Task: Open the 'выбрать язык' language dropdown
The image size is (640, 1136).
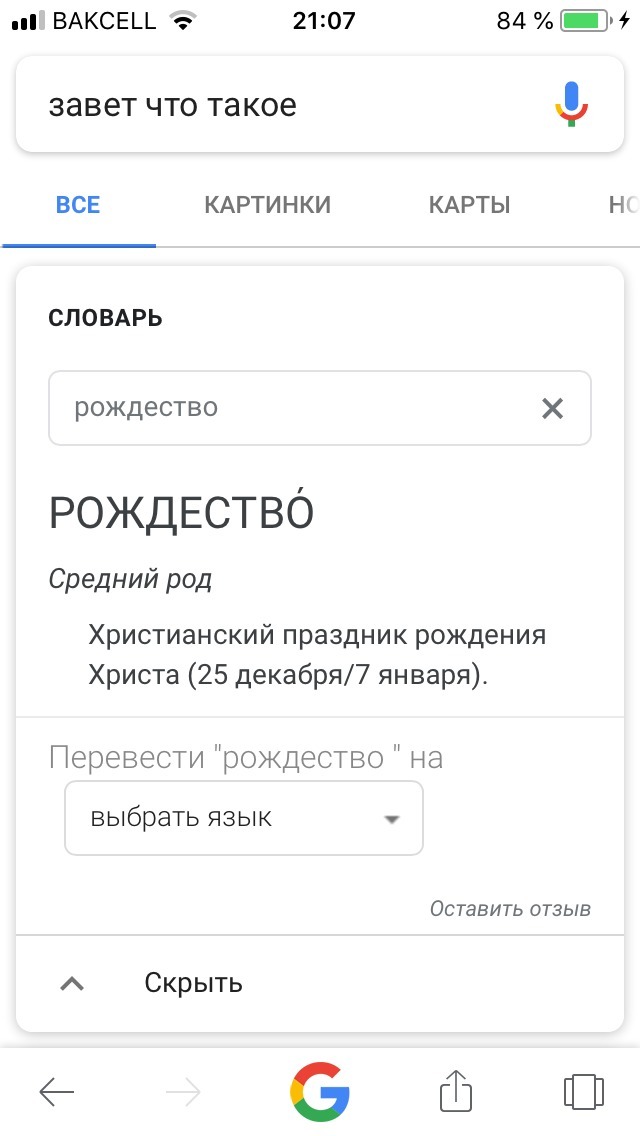Action: (244, 818)
